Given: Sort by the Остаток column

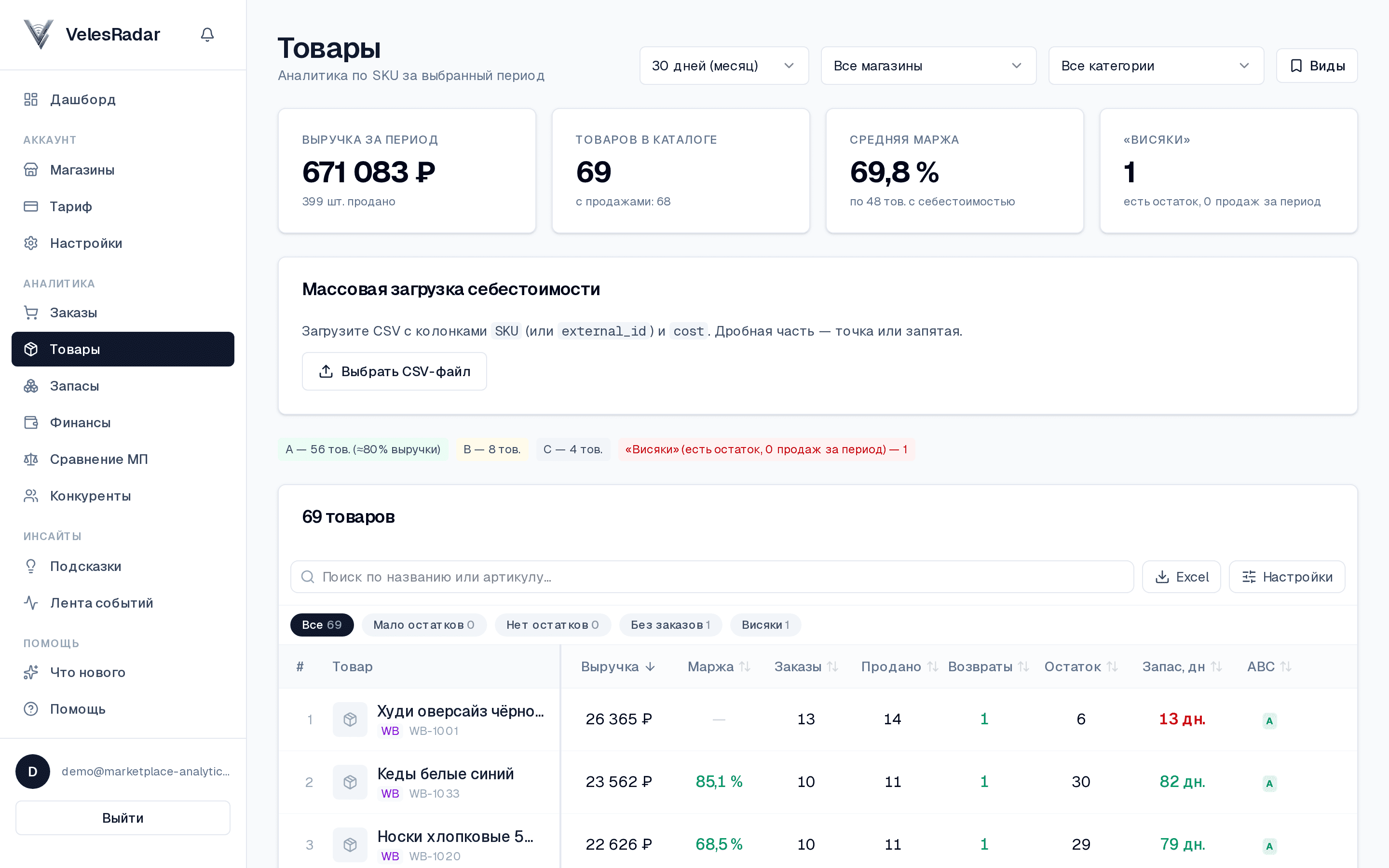Looking at the screenshot, I should [x=1081, y=666].
